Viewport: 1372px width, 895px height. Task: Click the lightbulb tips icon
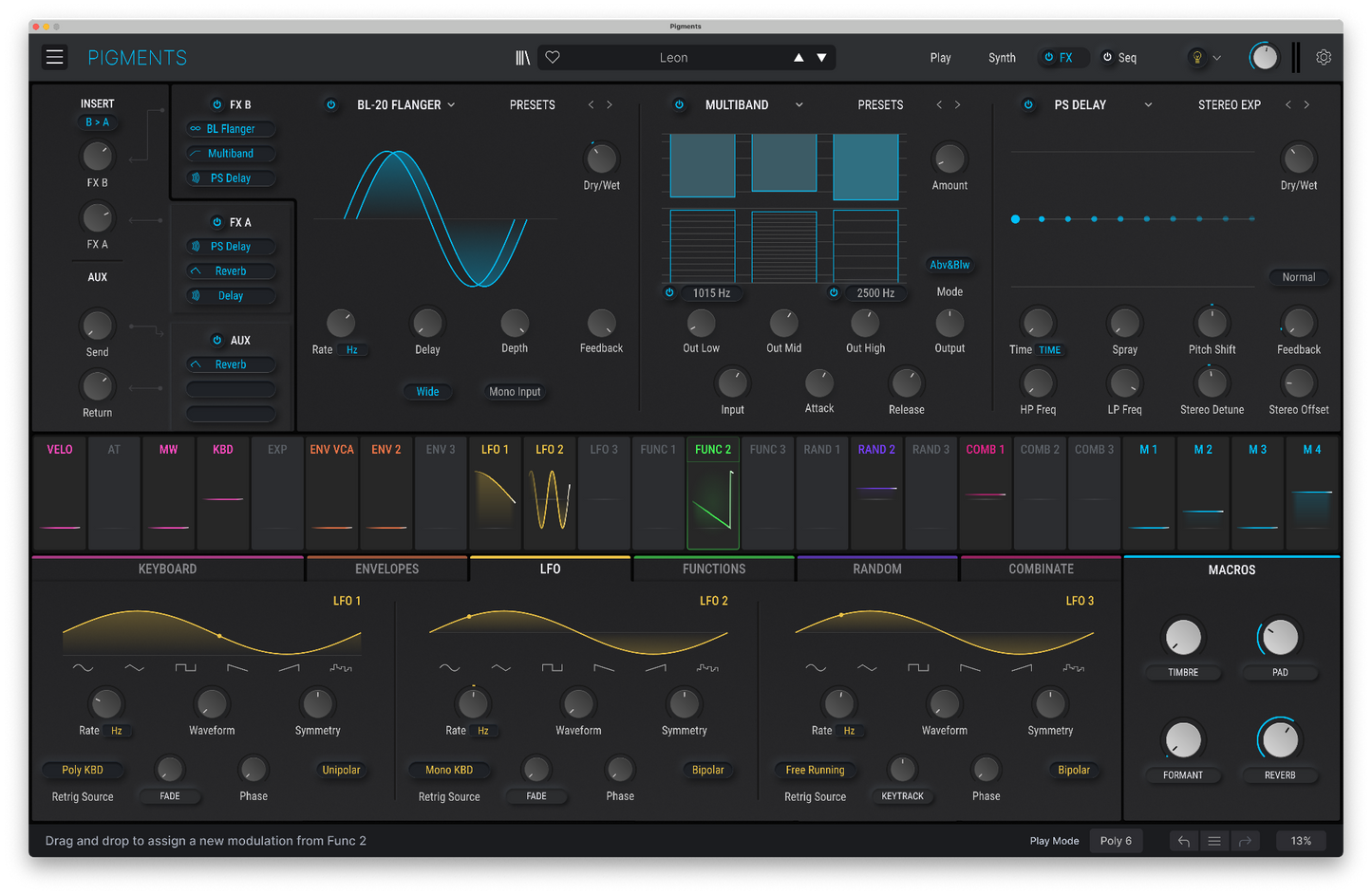tap(1197, 58)
